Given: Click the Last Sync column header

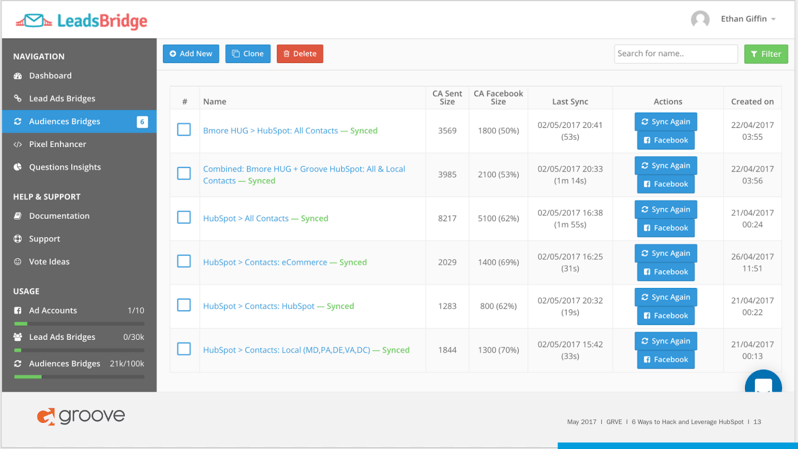Looking at the screenshot, I should pos(570,101).
